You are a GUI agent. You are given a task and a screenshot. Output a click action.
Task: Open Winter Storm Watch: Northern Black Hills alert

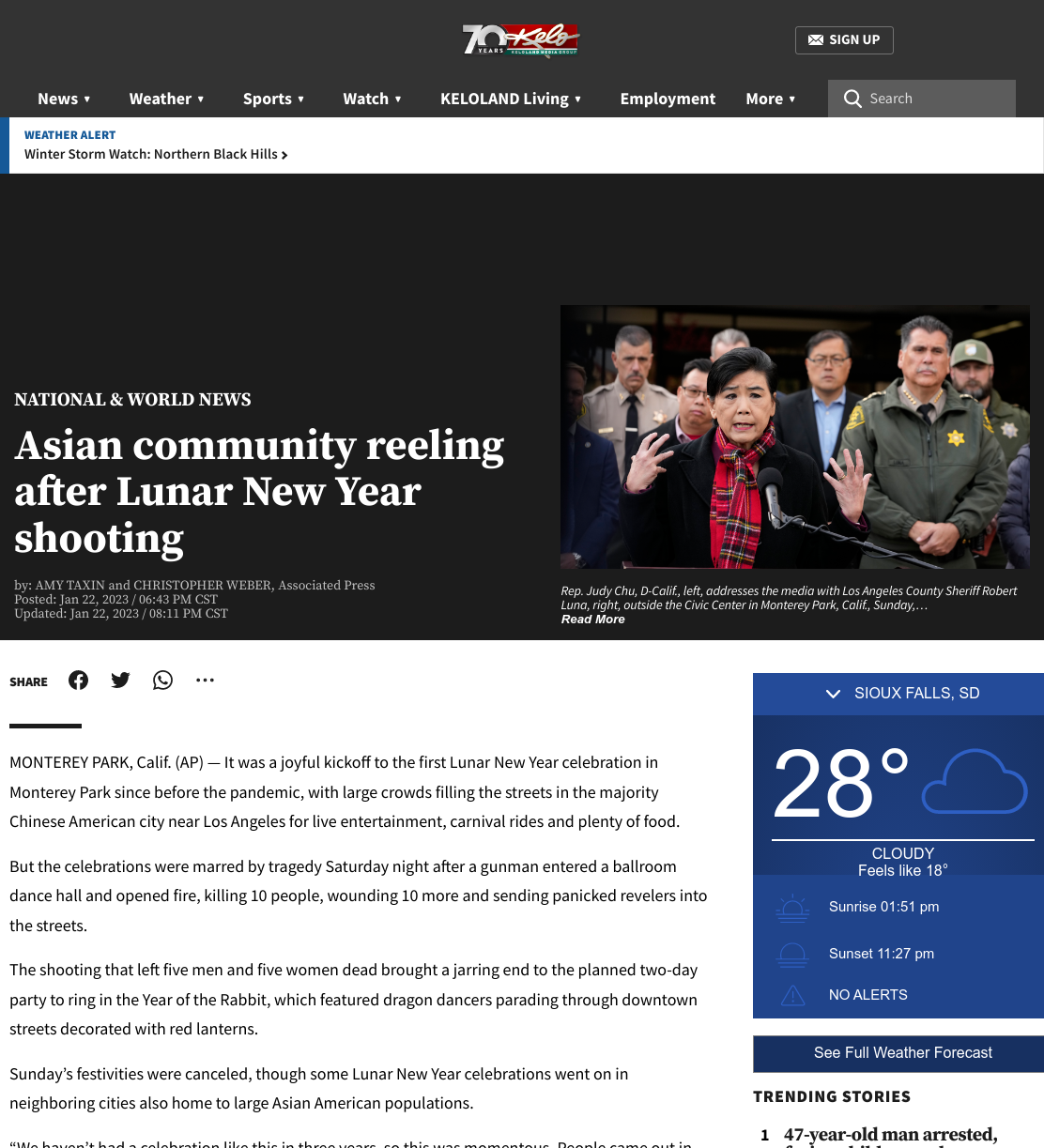(156, 154)
